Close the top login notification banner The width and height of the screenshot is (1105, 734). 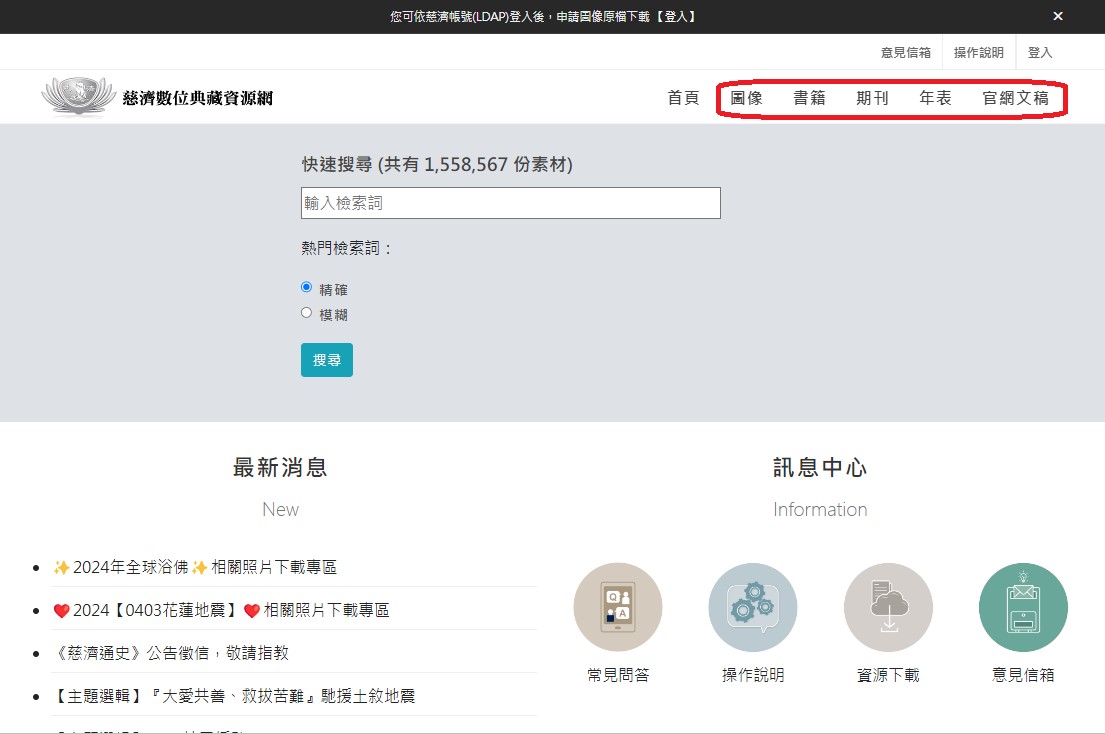tap(1058, 16)
